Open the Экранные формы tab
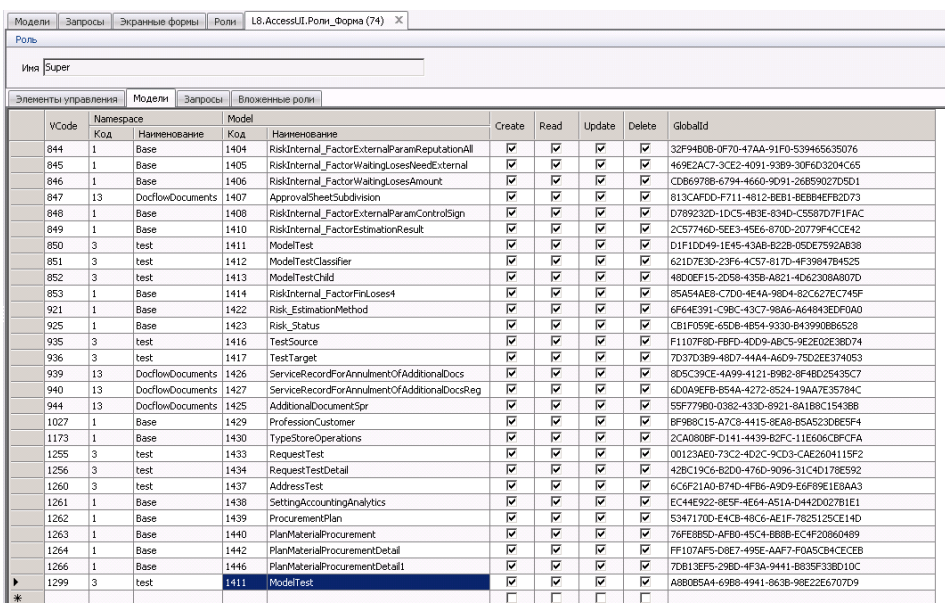 pyautogui.click(x=159, y=21)
